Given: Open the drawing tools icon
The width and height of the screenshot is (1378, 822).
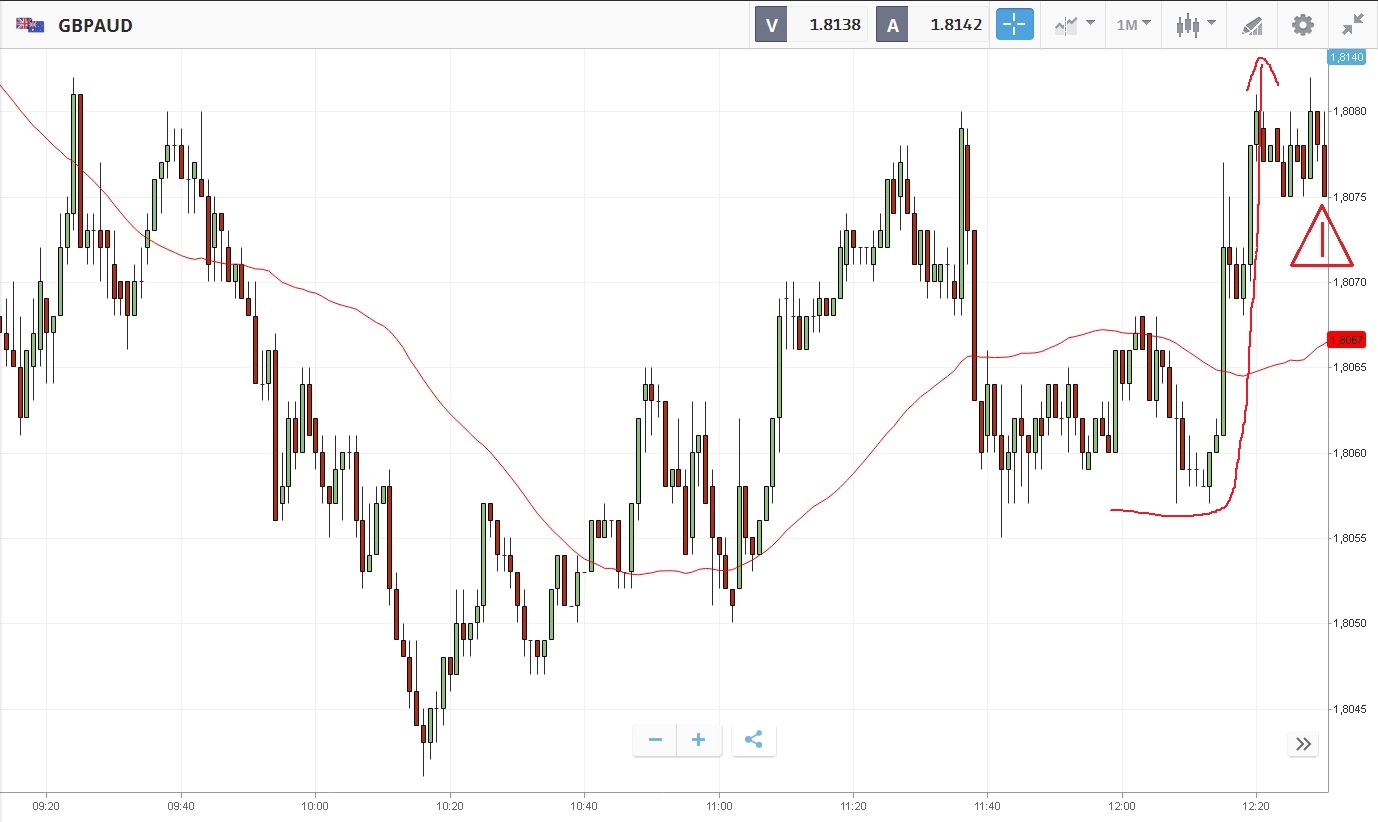Looking at the screenshot, I should (x=1251, y=25).
